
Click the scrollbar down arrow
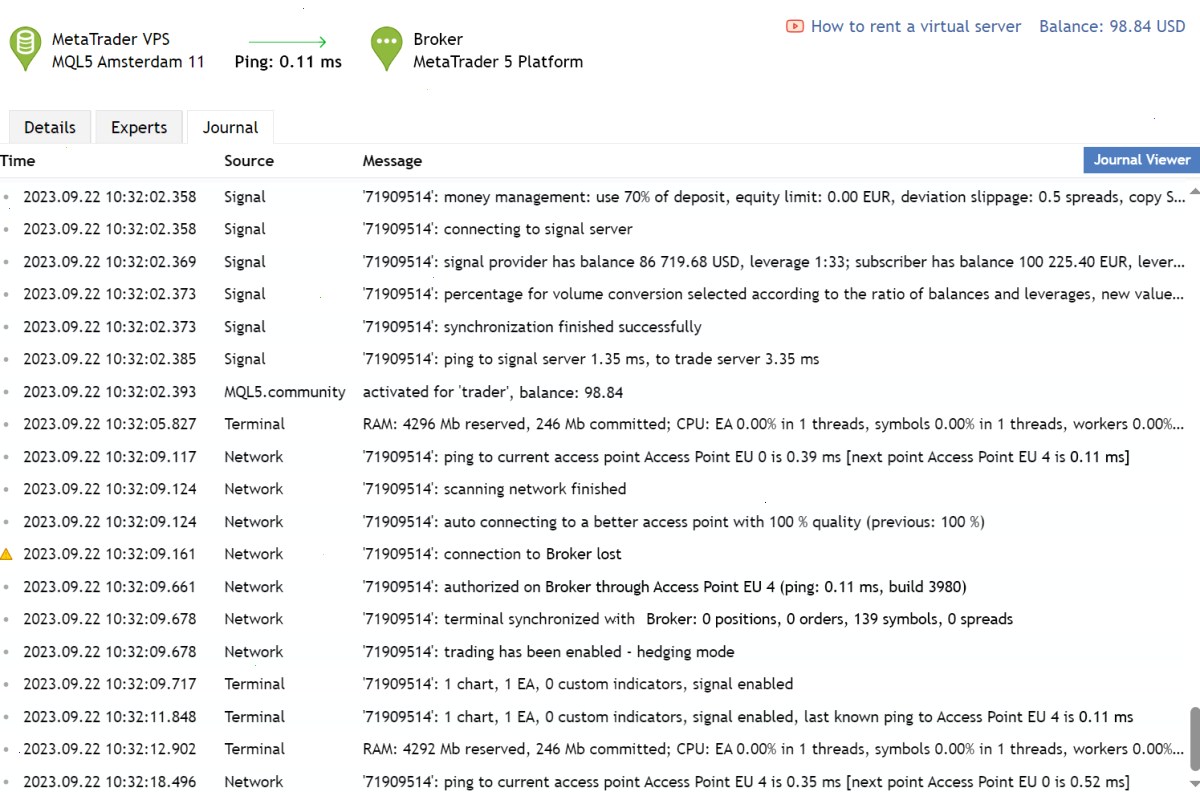(x=1194, y=783)
